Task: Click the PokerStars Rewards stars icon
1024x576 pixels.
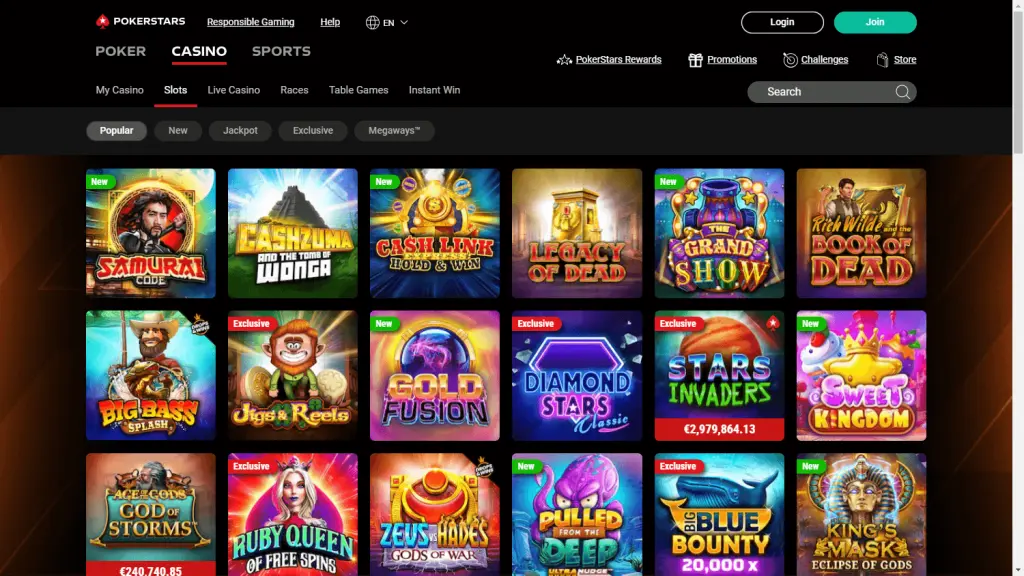Action: 564,60
